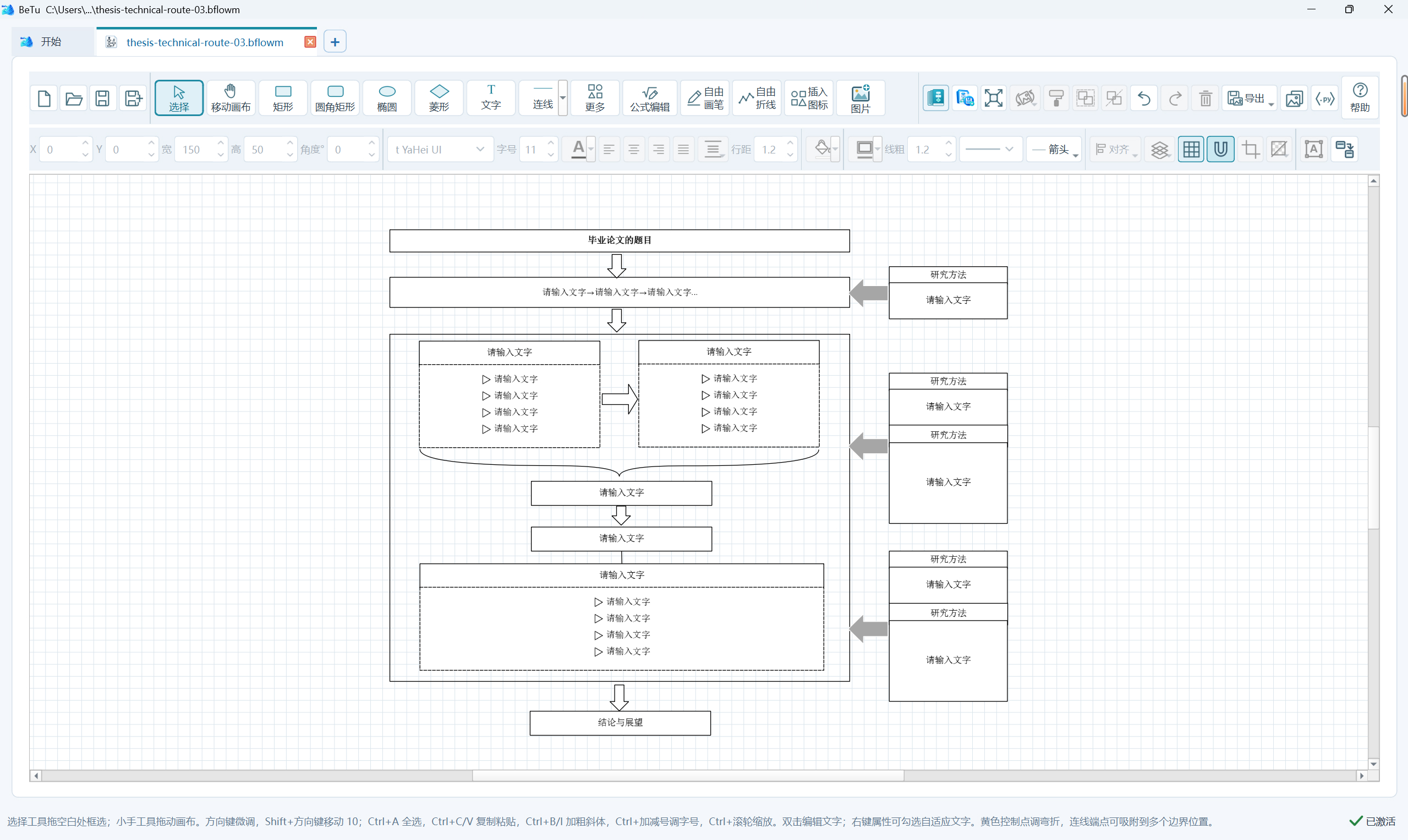The width and height of the screenshot is (1408, 840).
Task: Activate the 选择 selection tool
Action: tap(179, 98)
